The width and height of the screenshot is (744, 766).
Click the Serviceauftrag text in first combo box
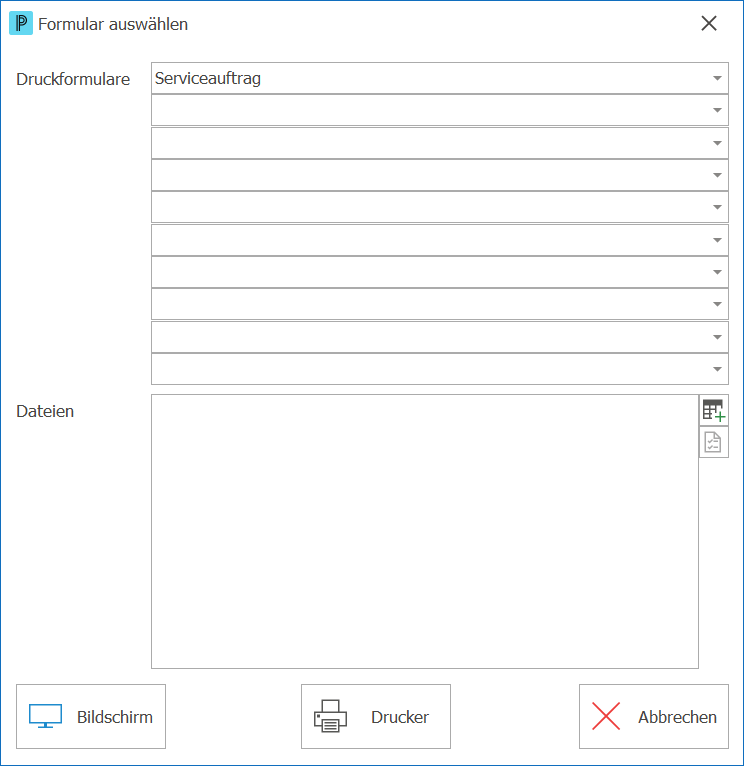tap(208, 78)
